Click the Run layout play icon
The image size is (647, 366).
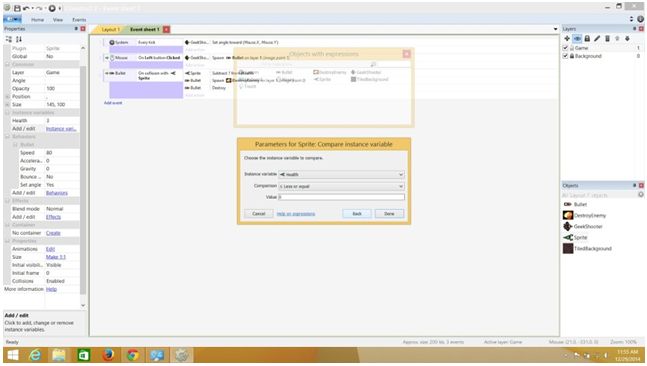pos(52,8)
